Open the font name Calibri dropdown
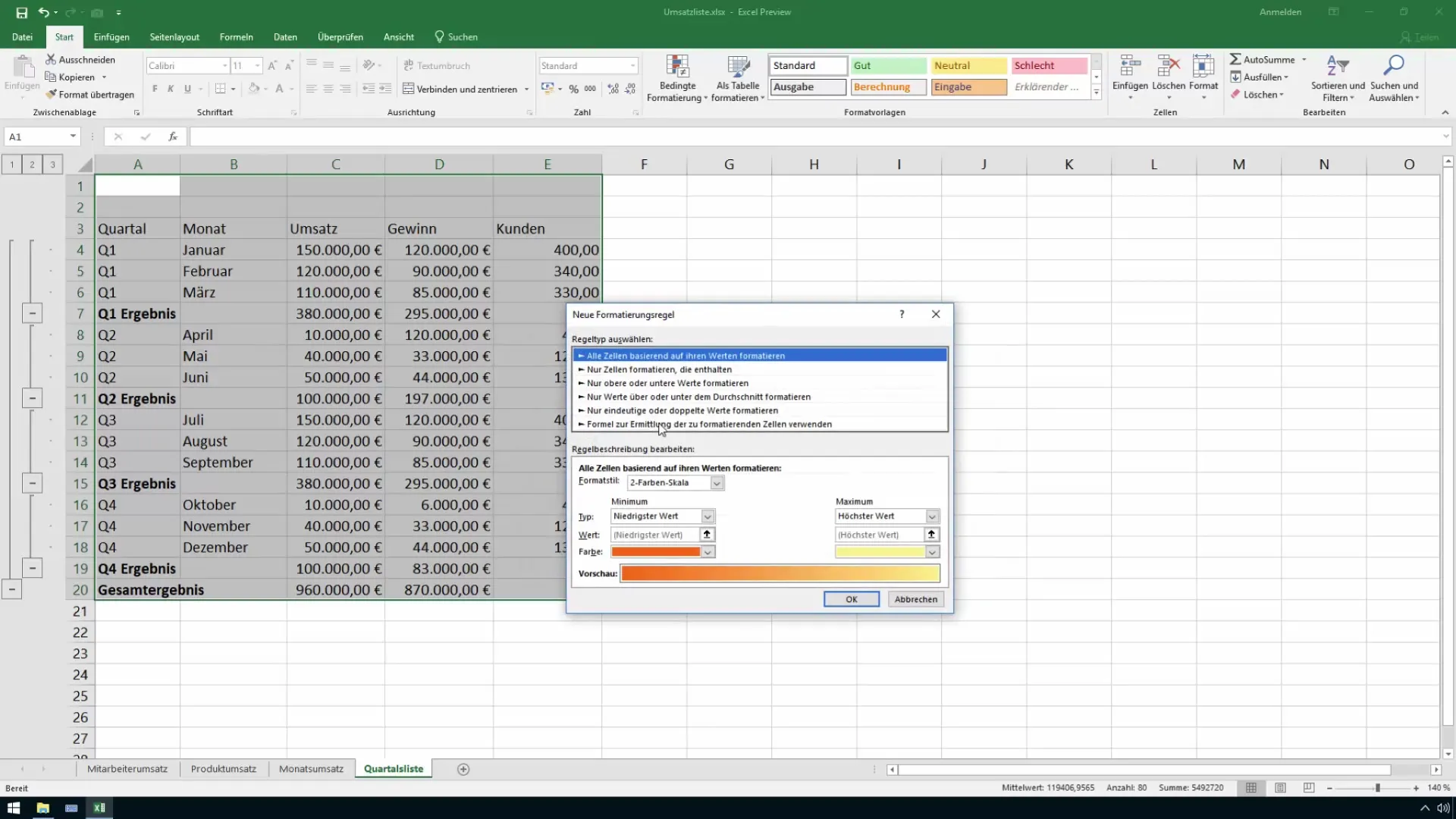The image size is (1456, 819). point(224,66)
